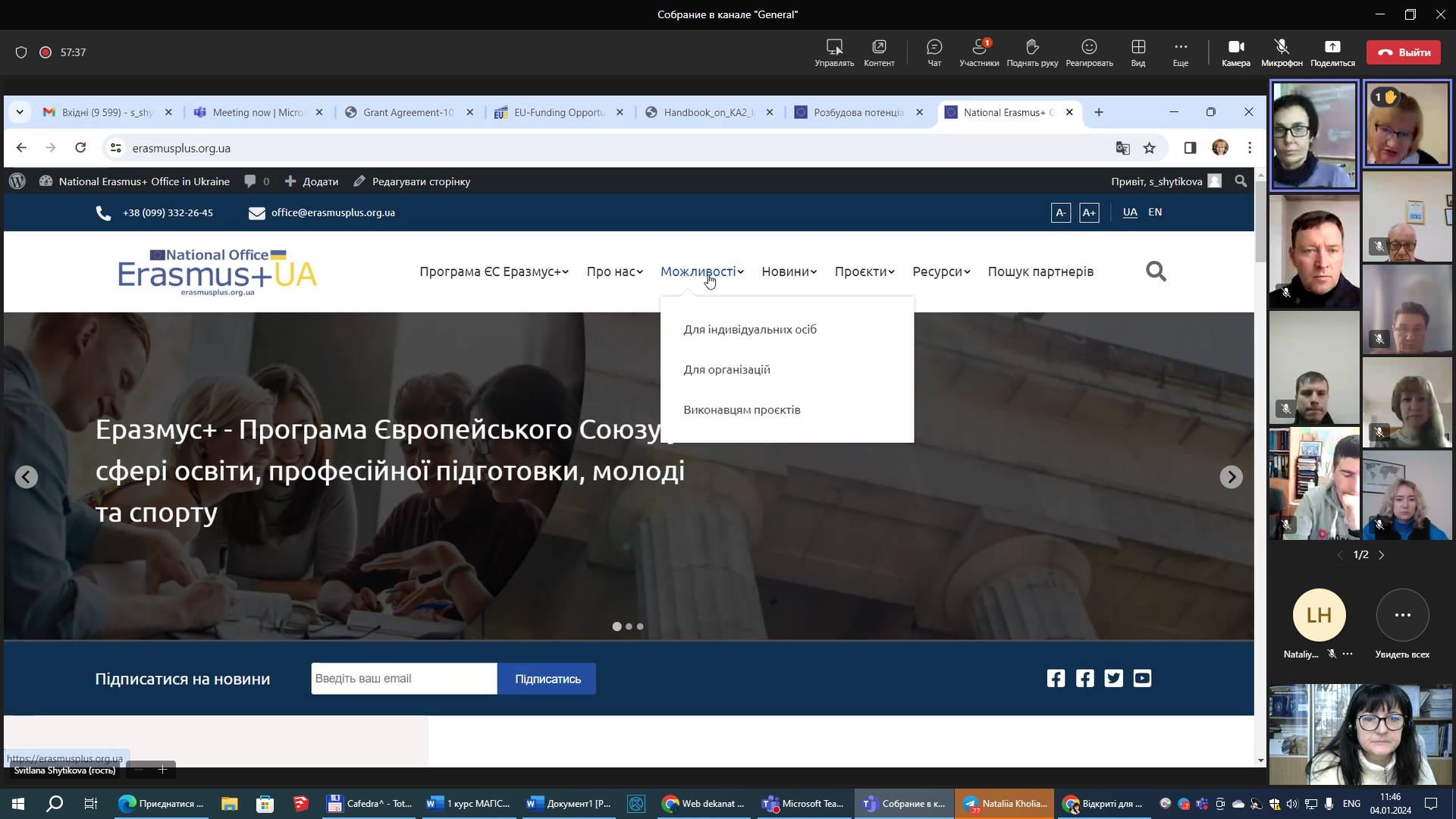
Task: Click the raise hand (Поднять руку) icon
Action: [x=1031, y=52]
